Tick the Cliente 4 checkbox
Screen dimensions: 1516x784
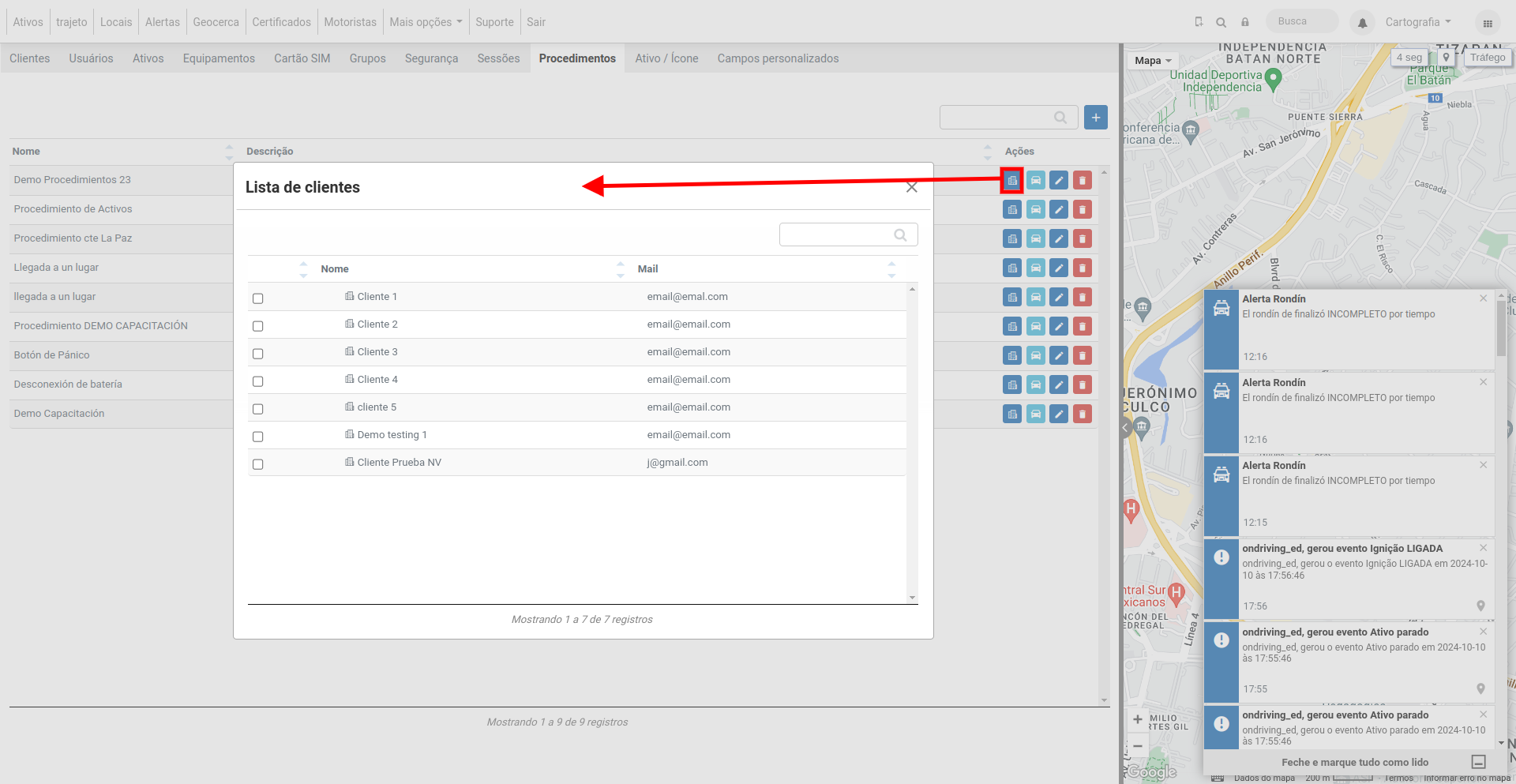click(257, 381)
